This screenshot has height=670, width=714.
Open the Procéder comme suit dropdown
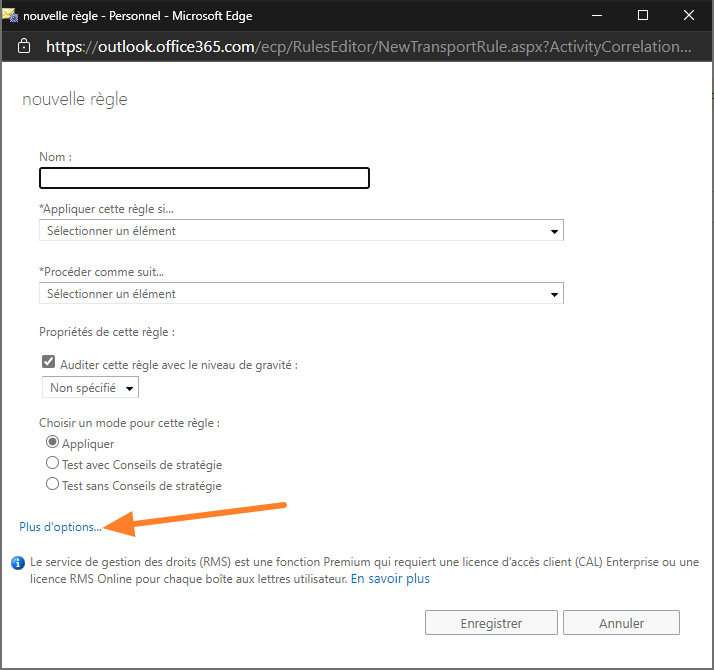(x=301, y=294)
